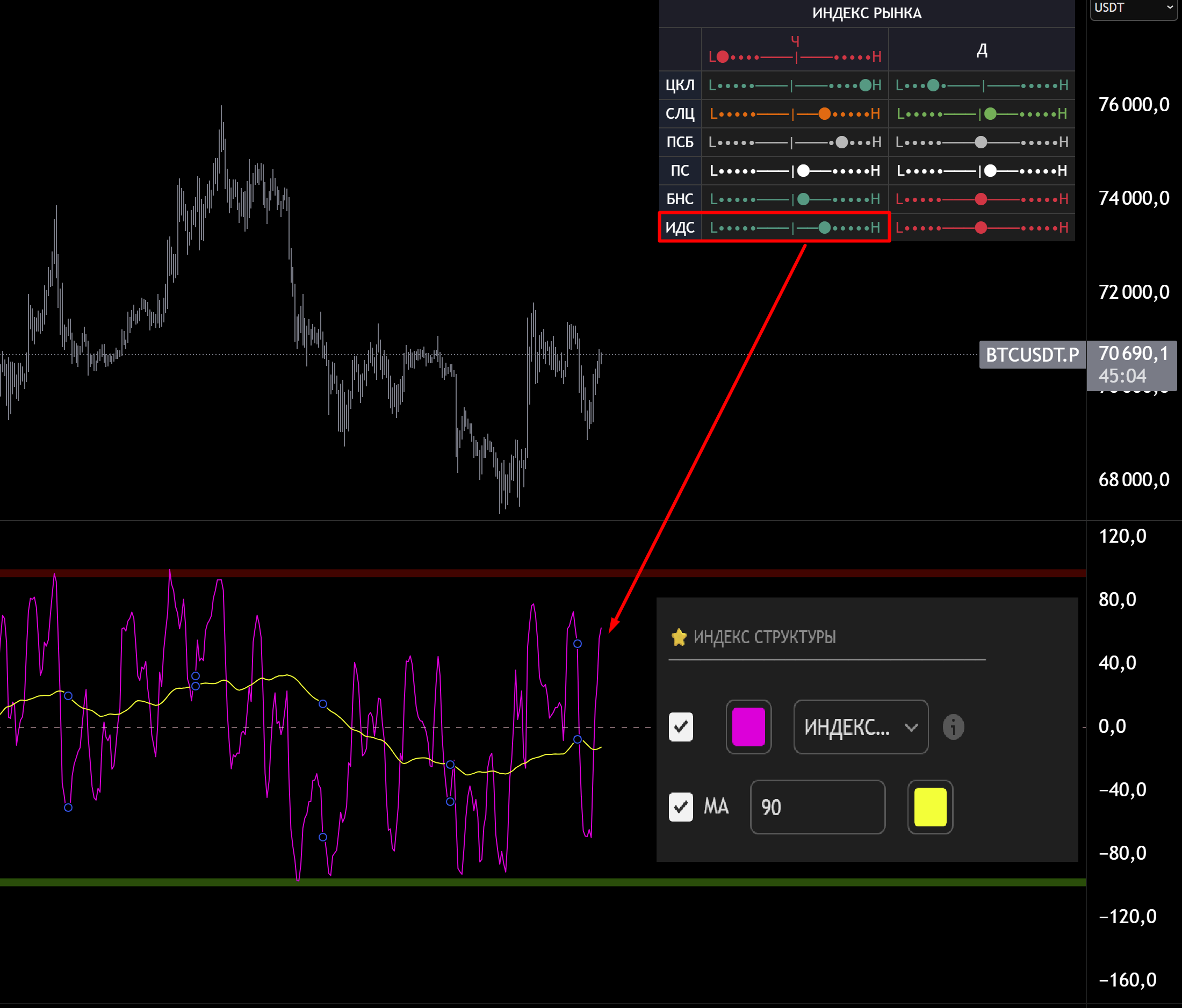1182x1008 pixels.
Task: Toggle the MA checkbox
Action: click(x=681, y=807)
